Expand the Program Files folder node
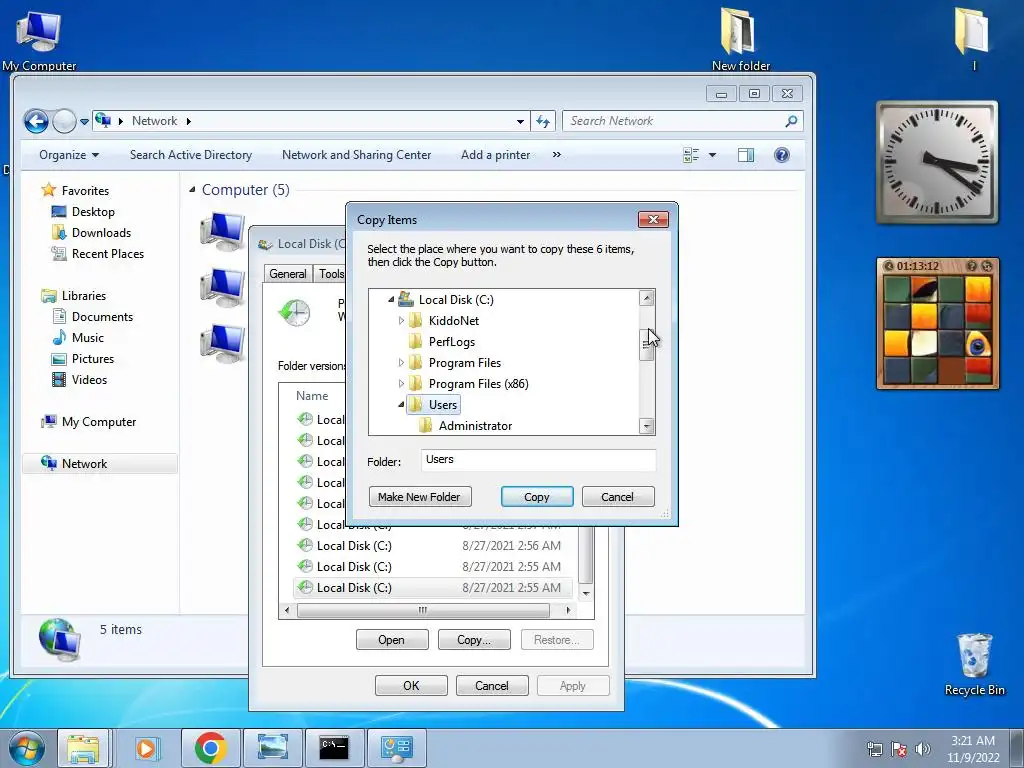 coord(401,362)
